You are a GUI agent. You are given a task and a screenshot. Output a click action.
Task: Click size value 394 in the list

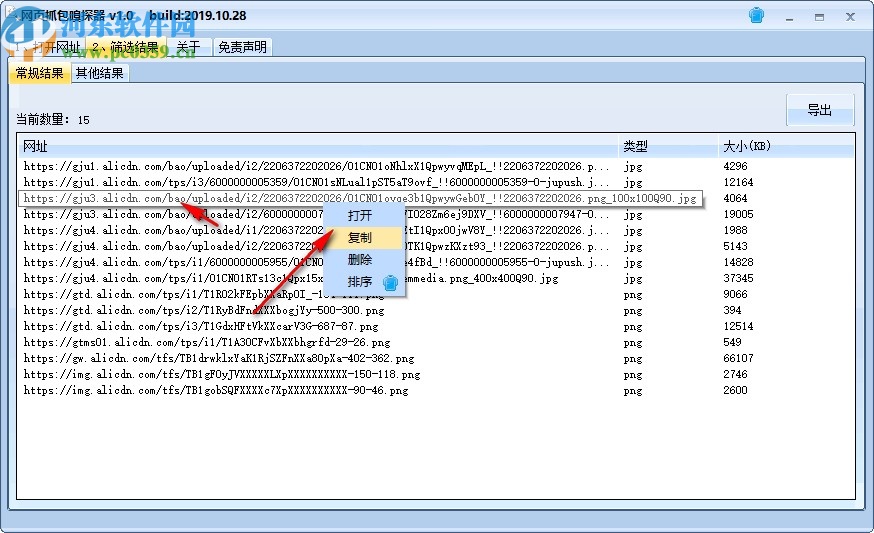(732, 311)
